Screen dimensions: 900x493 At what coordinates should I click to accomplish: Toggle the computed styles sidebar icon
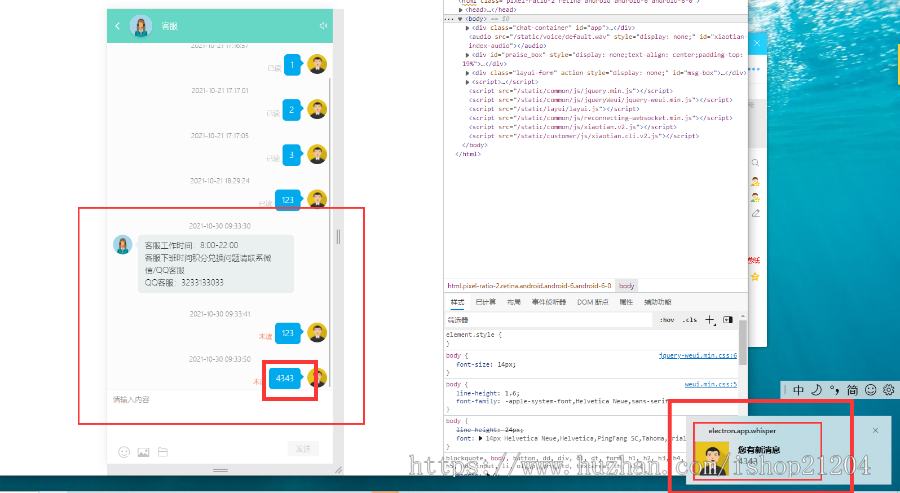(x=728, y=320)
